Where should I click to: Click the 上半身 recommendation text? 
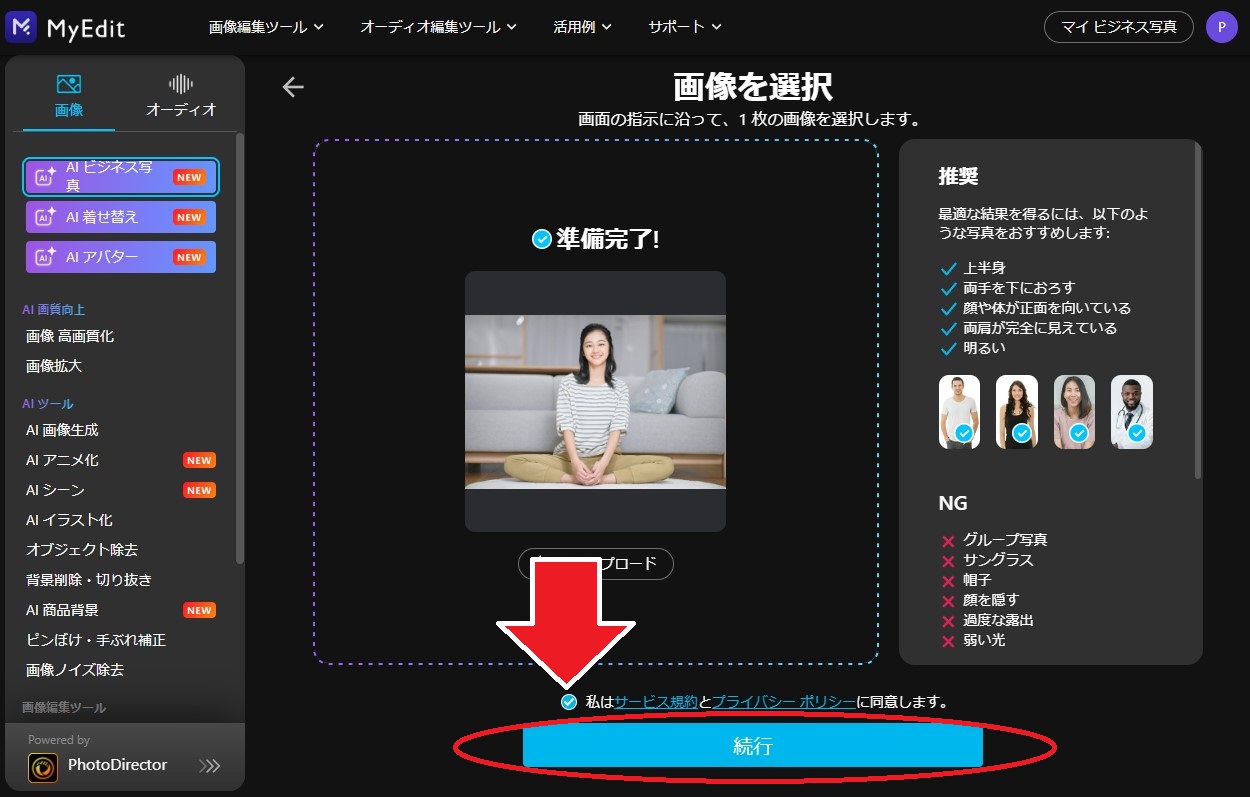point(984,268)
